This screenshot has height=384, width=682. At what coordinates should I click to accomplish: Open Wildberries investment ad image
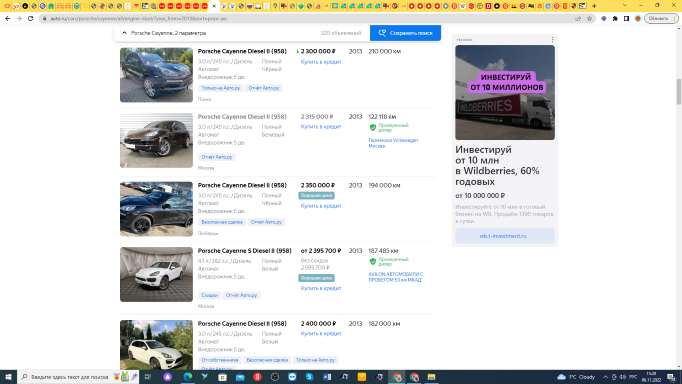pos(505,93)
